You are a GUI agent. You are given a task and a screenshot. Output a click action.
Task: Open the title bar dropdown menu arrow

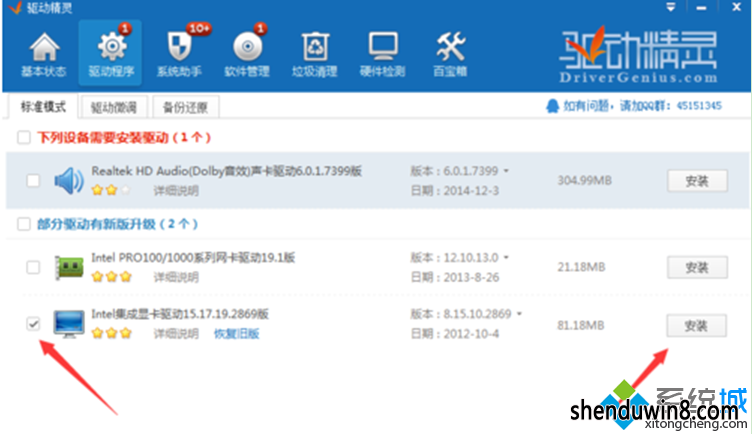click(670, 7)
